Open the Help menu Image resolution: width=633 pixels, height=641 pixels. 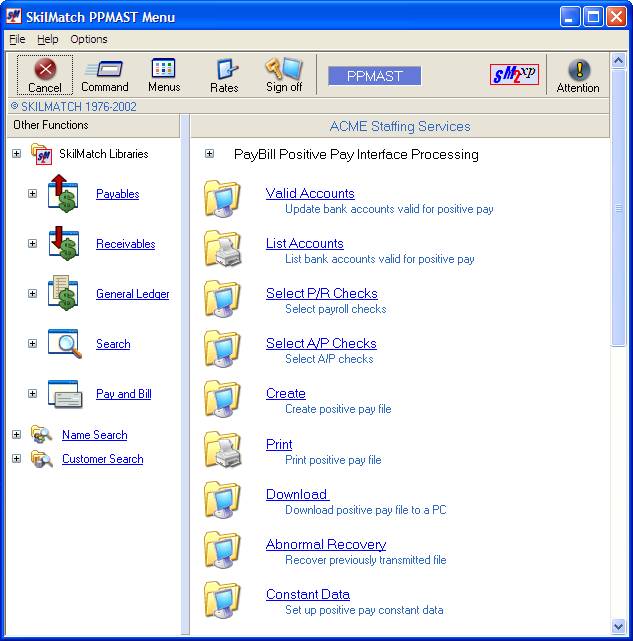click(x=47, y=39)
